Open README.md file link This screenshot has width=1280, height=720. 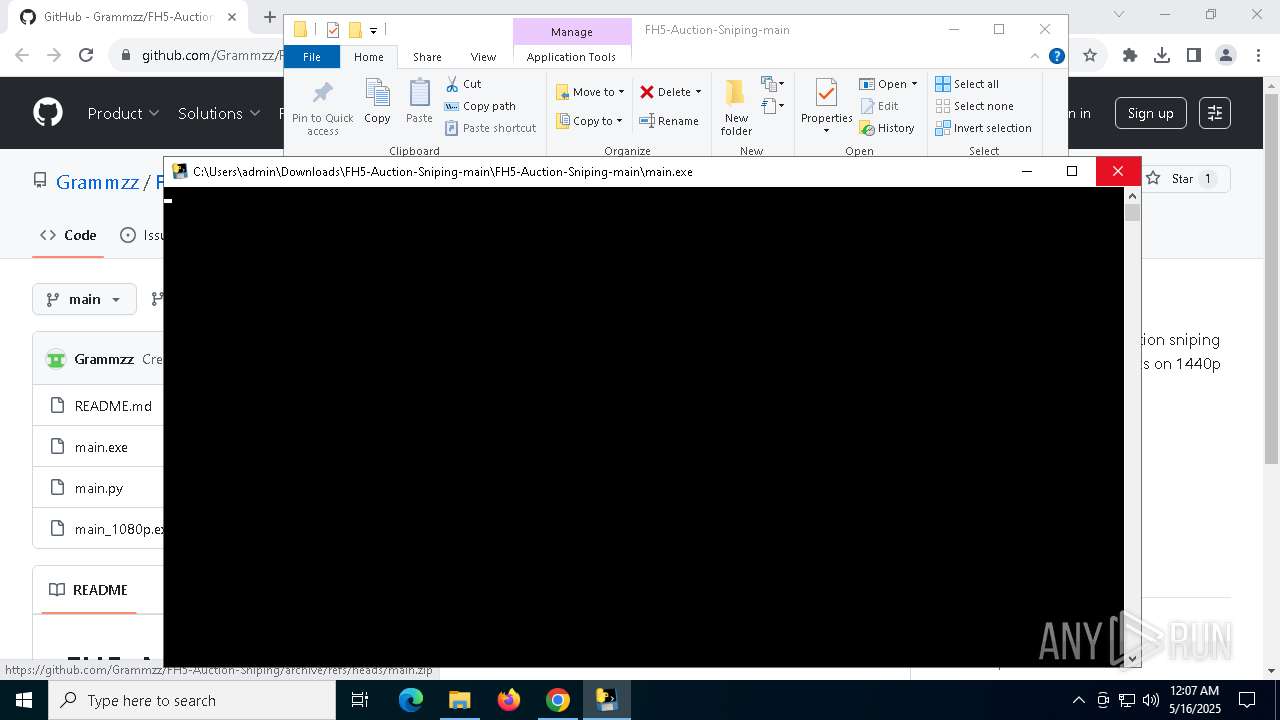tap(113, 406)
